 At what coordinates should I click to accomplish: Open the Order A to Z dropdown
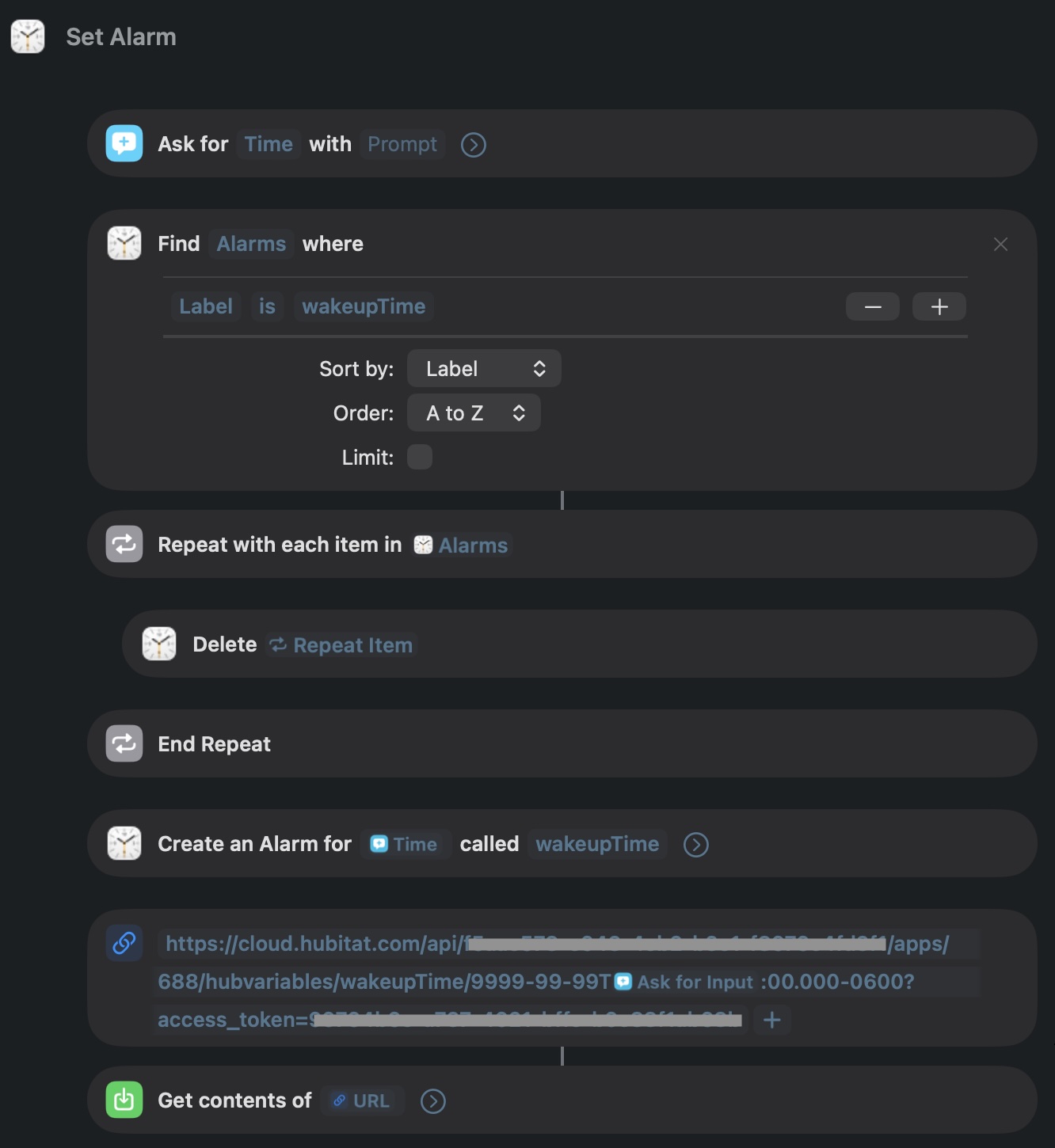[x=474, y=412]
